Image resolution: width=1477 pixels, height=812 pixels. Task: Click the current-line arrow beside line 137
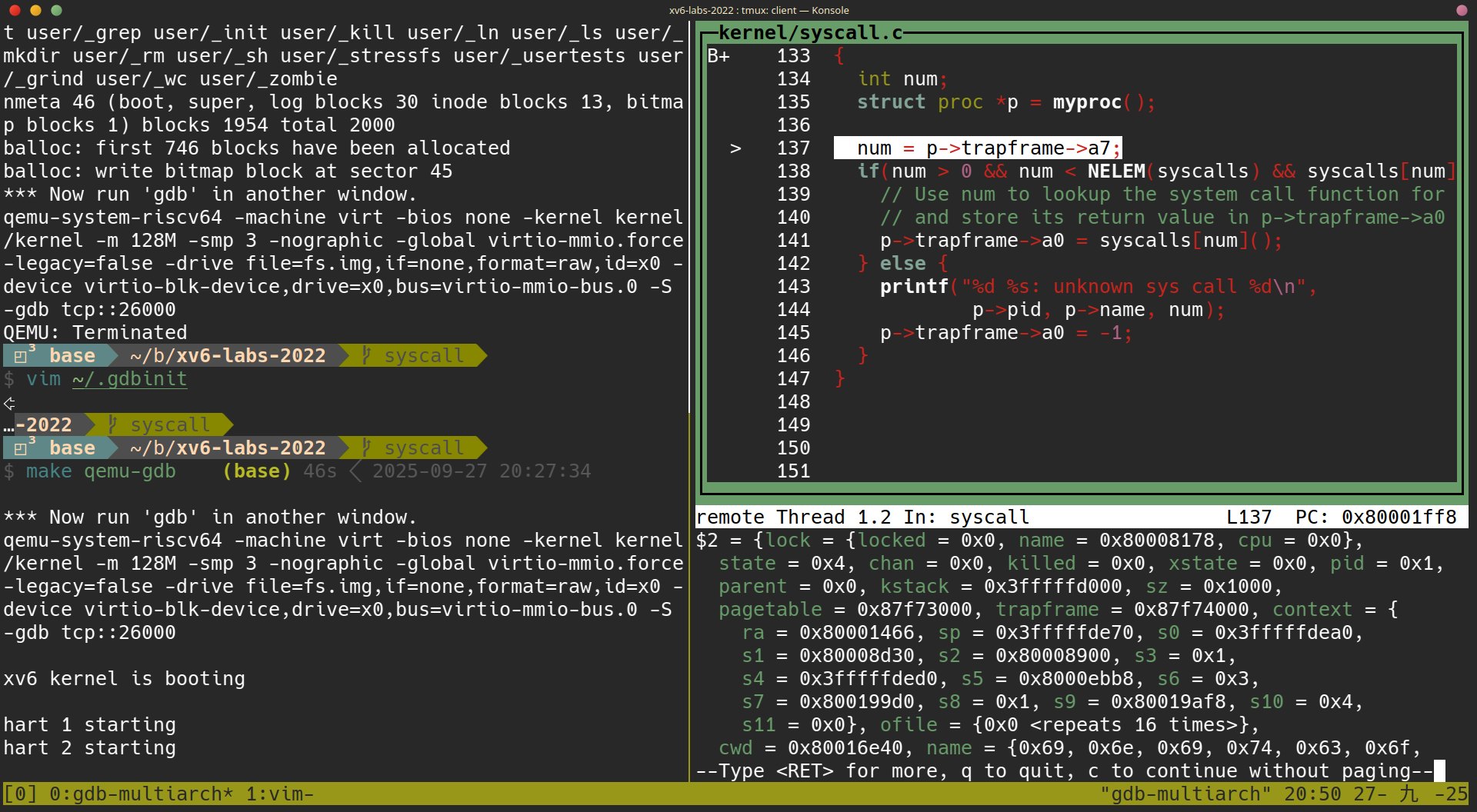coord(735,148)
